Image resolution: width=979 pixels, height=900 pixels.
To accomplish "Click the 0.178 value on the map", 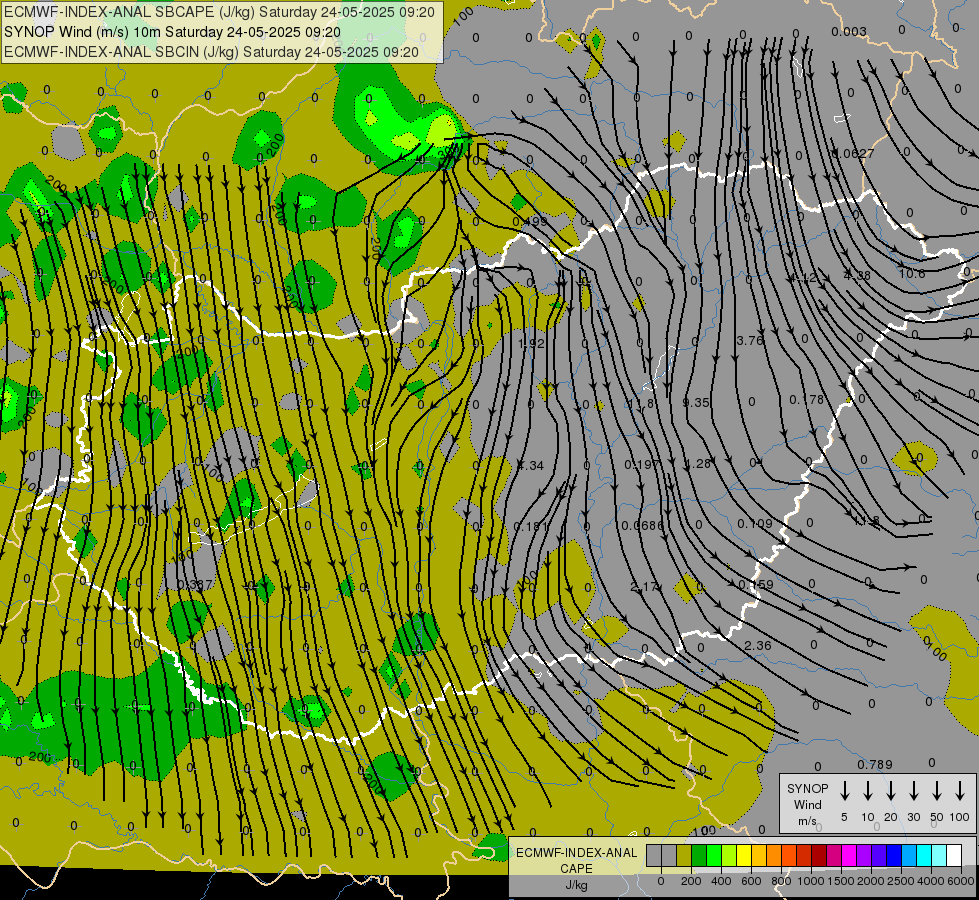I will click(x=806, y=399).
